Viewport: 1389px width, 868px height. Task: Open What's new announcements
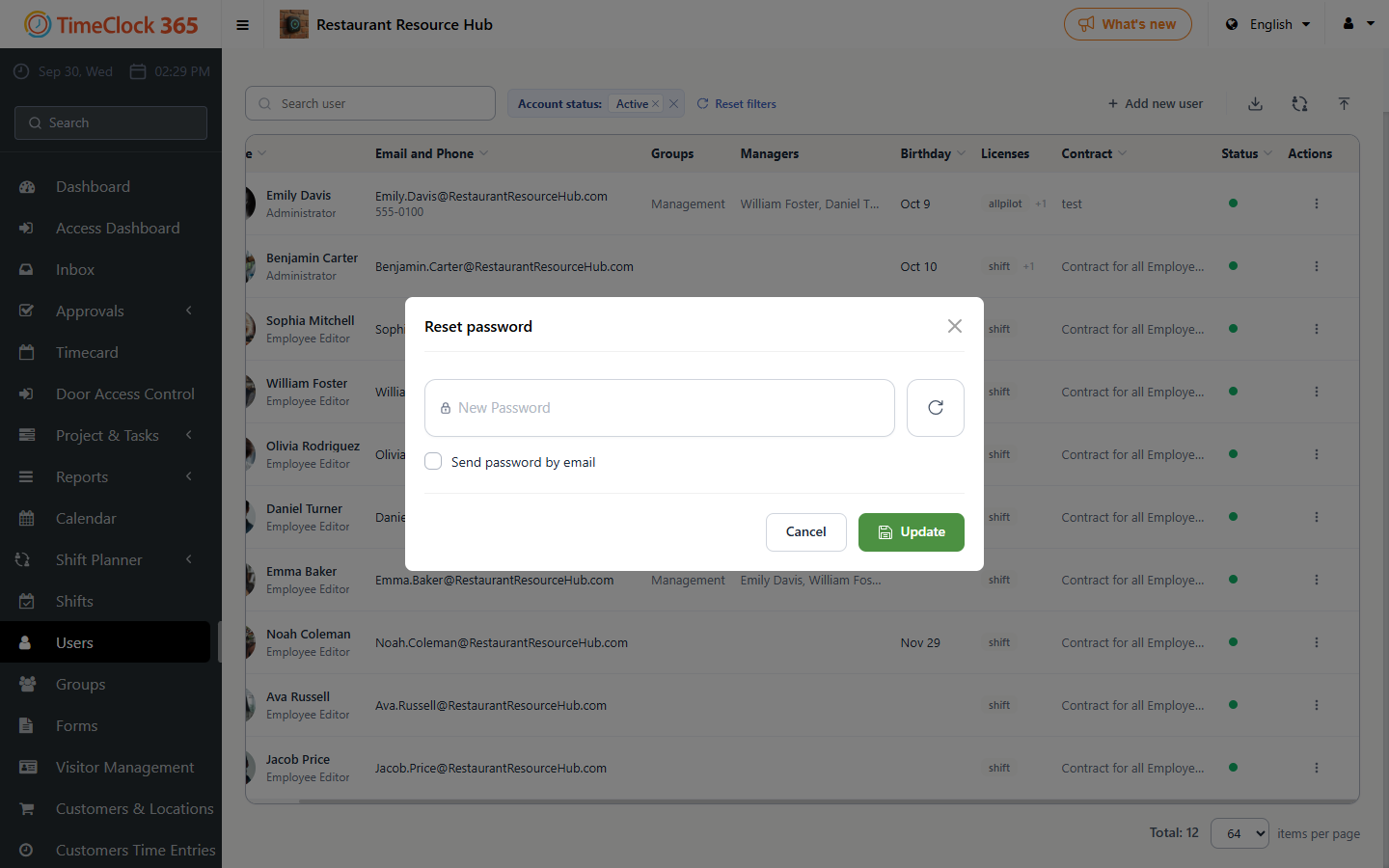point(1128,24)
